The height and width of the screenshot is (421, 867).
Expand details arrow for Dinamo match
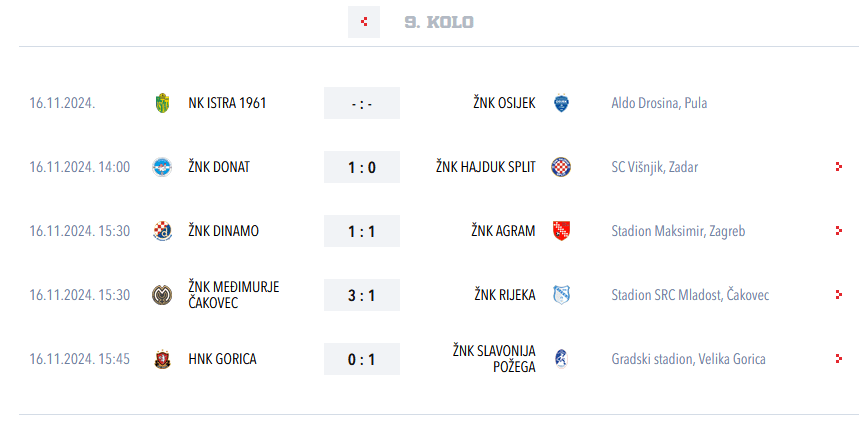[838, 231]
